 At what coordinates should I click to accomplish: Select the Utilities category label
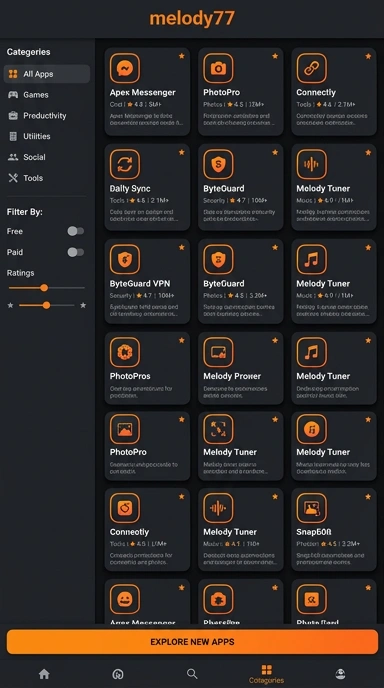pyautogui.click(x=37, y=136)
